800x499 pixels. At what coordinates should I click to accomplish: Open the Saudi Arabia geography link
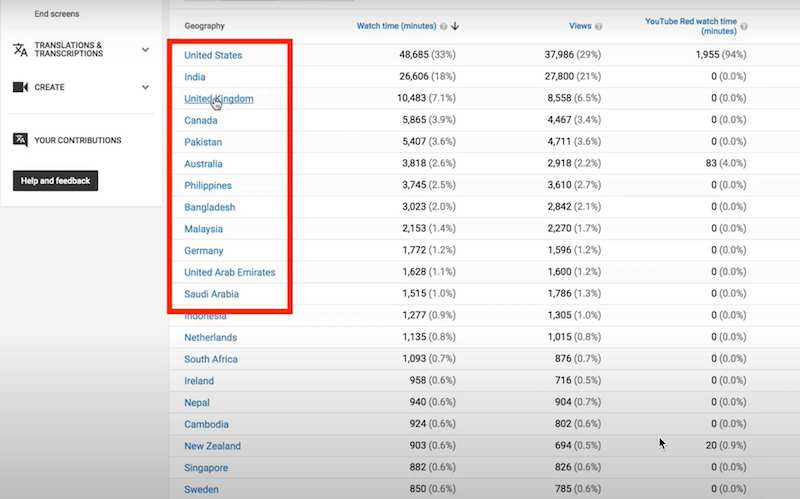click(x=211, y=294)
